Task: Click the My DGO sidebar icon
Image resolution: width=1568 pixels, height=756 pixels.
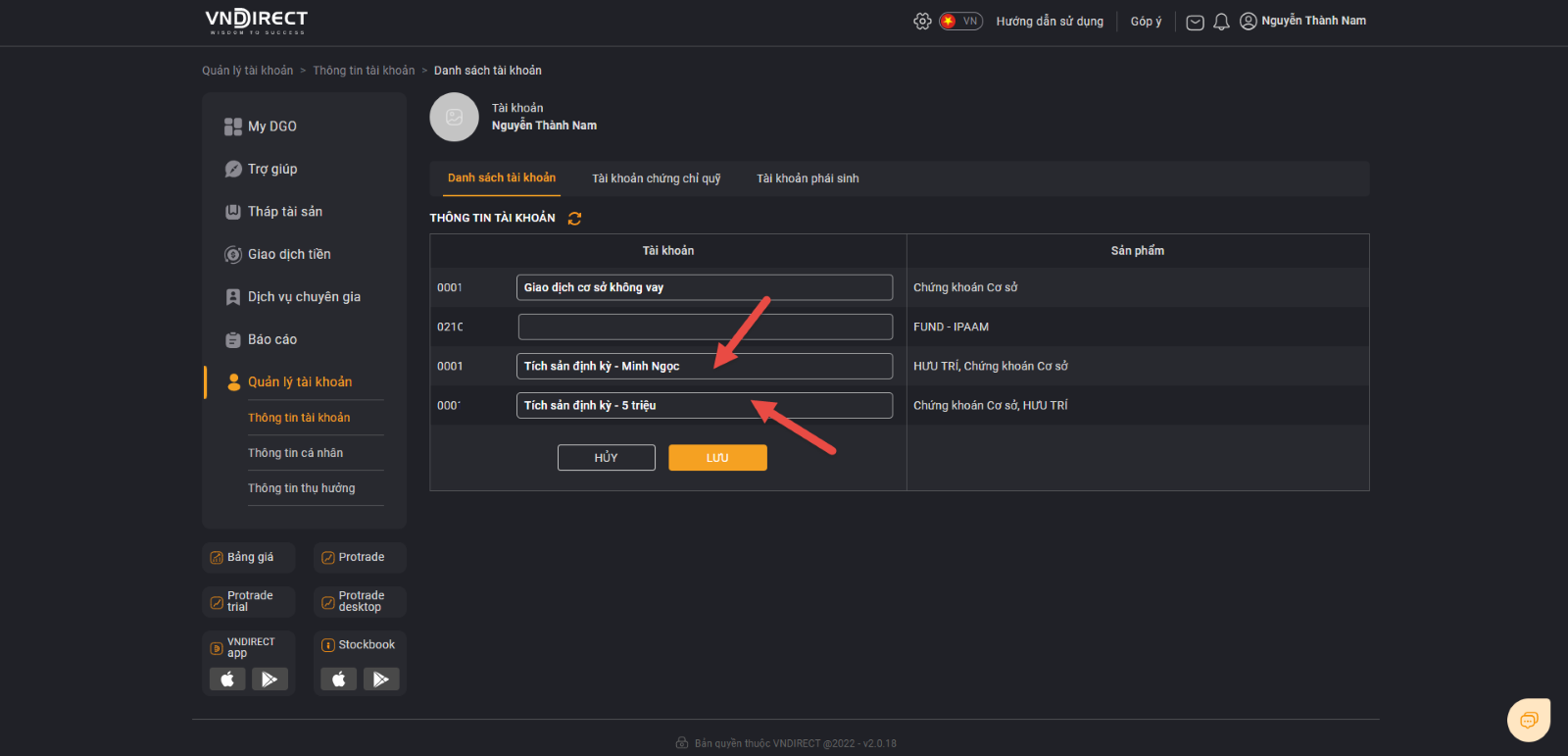Action: pos(233,126)
